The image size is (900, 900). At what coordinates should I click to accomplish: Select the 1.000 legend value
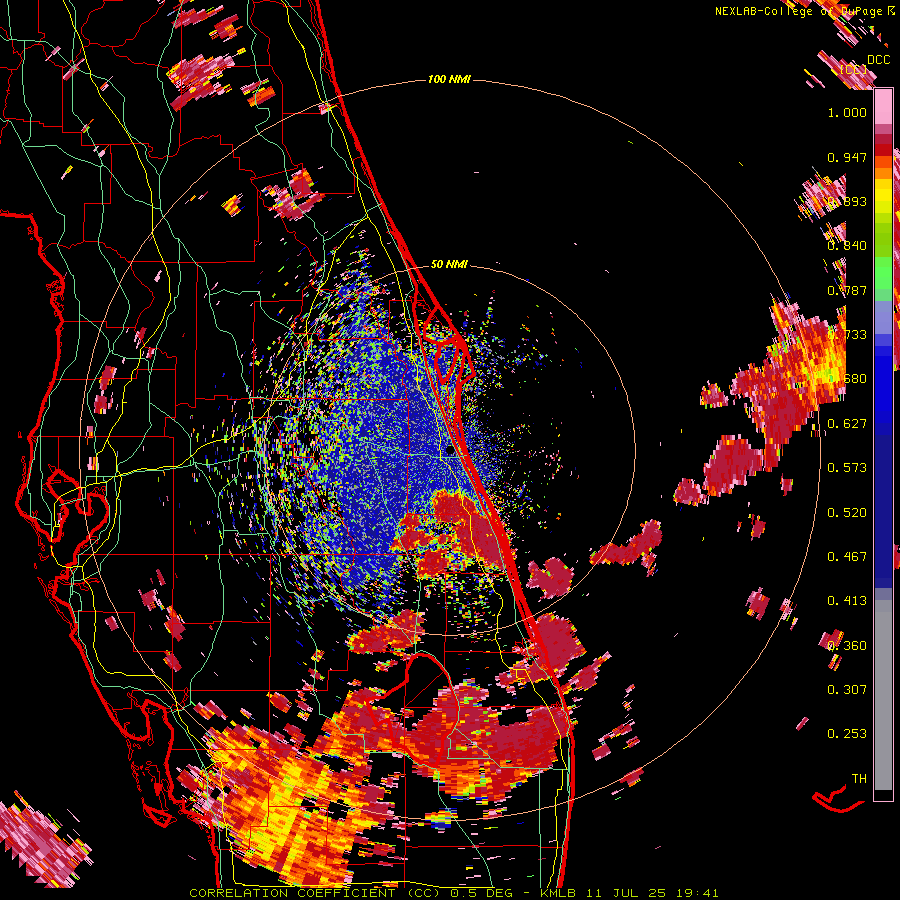click(x=847, y=112)
